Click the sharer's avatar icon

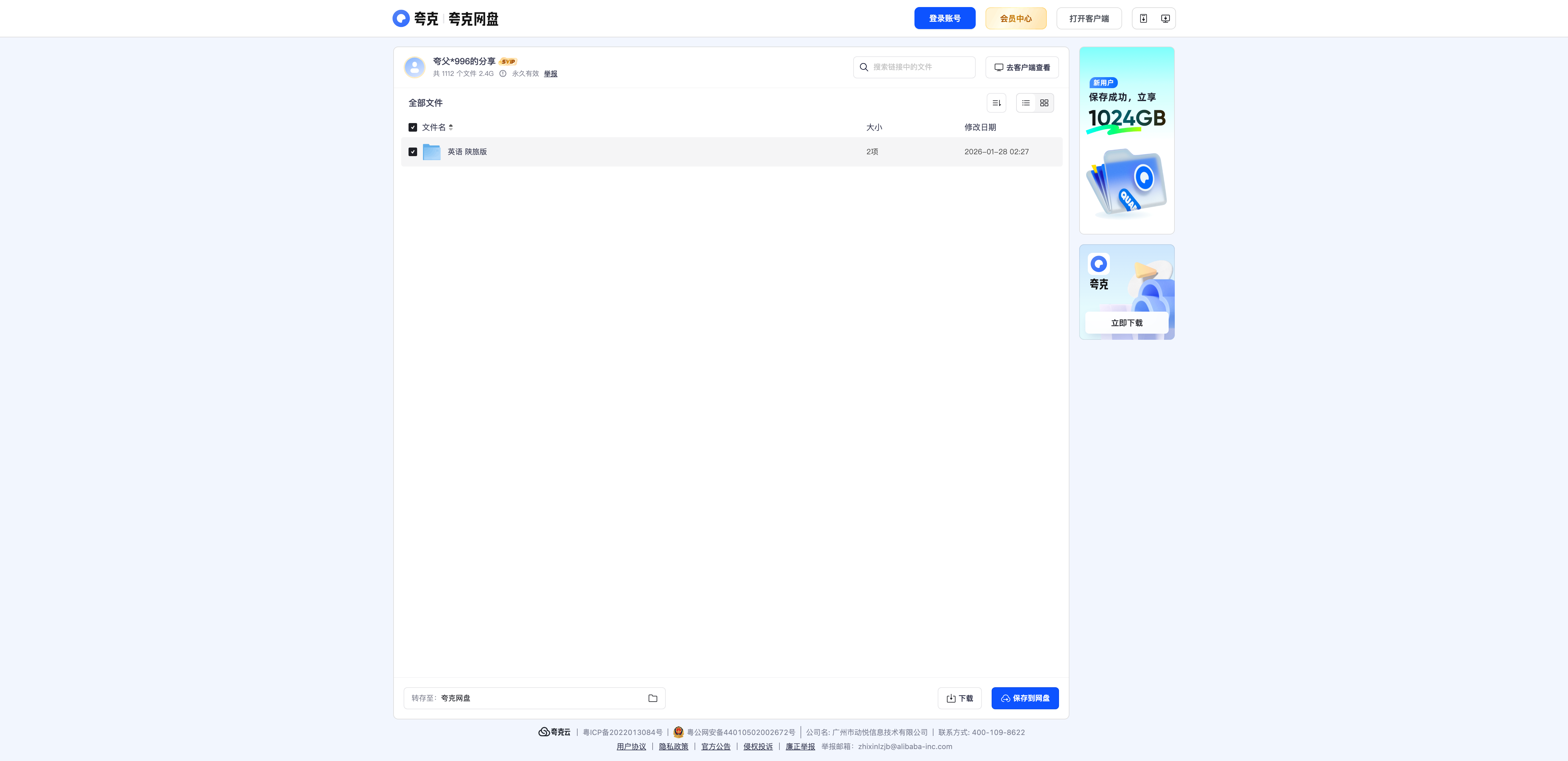coord(415,67)
